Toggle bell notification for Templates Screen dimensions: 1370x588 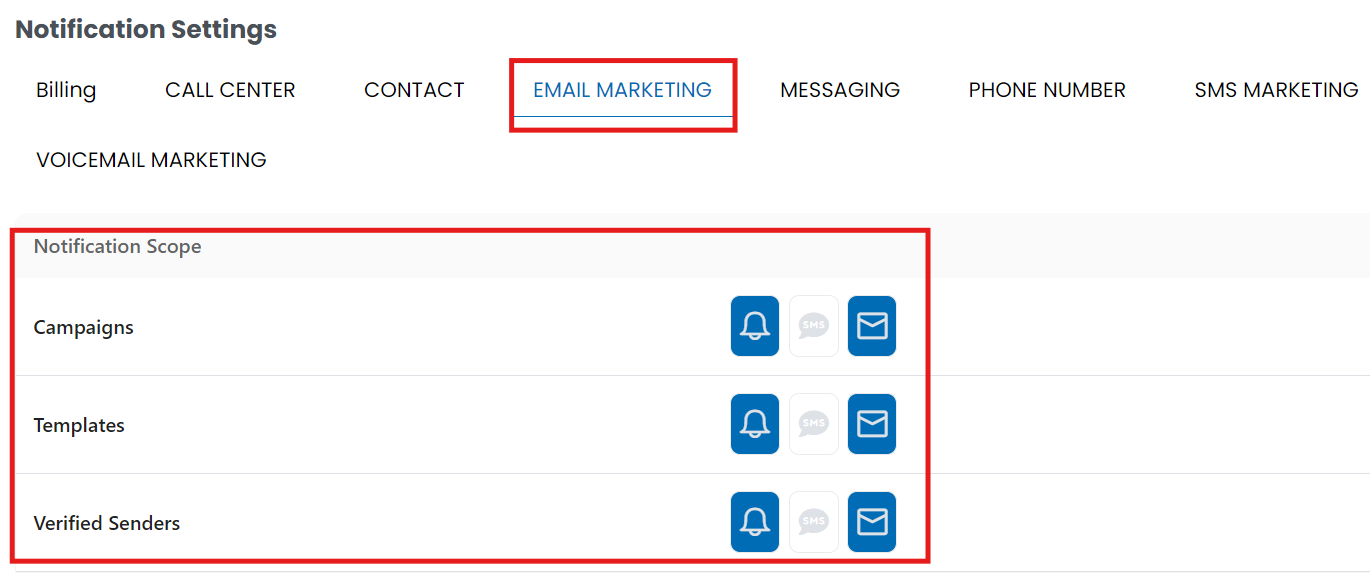coord(755,424)
